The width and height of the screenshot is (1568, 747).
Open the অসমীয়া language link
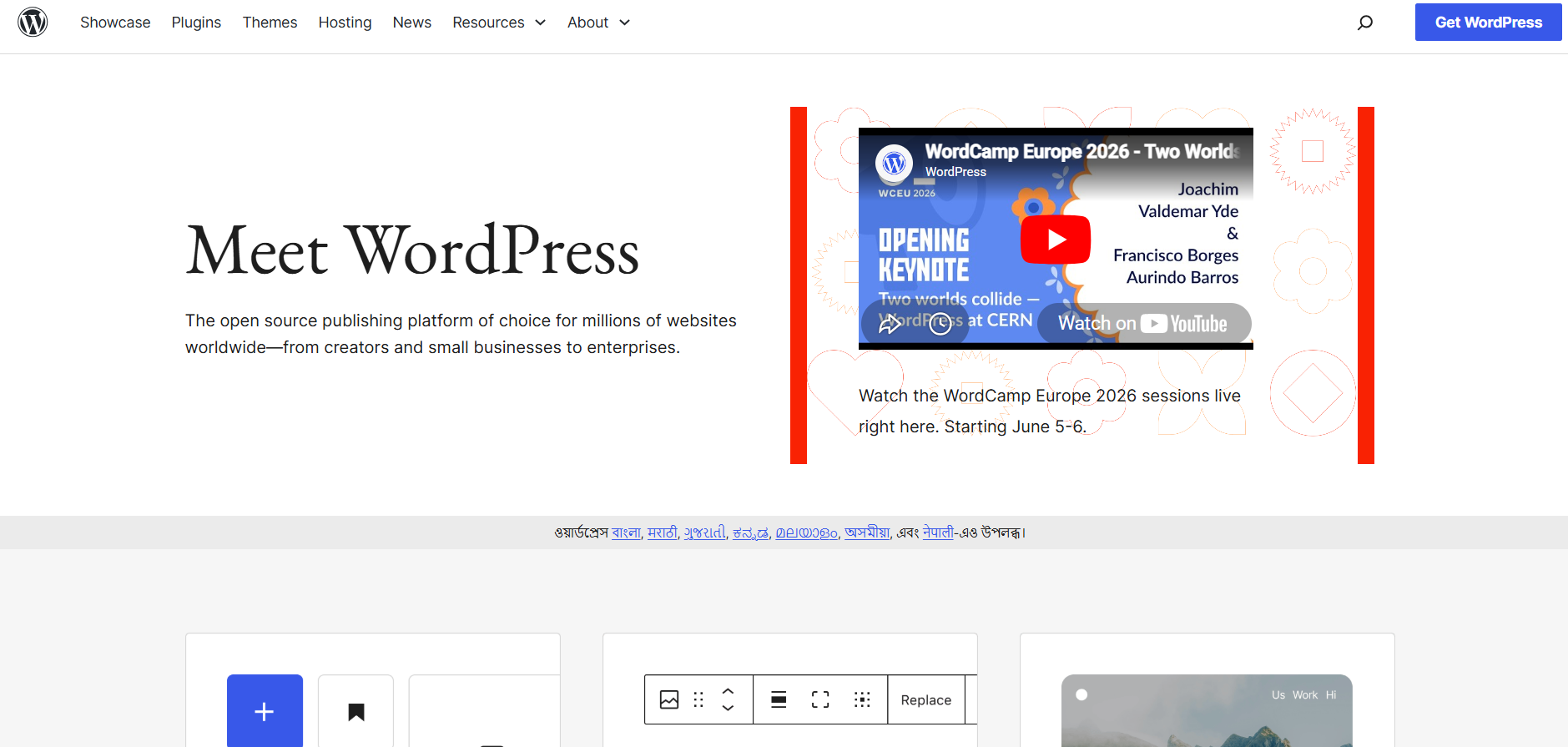click(867, 532)
